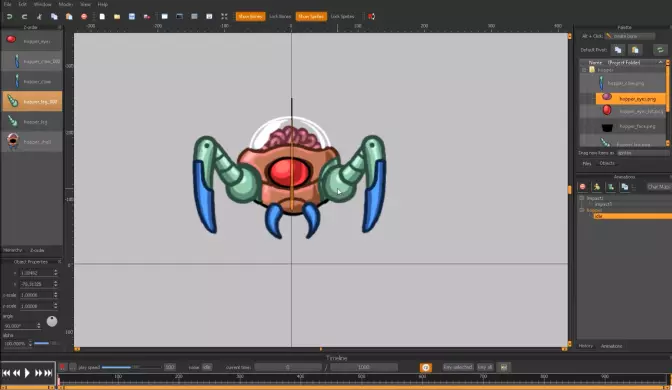Click the duplicate animation icon
Image resolution: width=672 pixels, height=390 pixels.
click(x=625, y=186)
